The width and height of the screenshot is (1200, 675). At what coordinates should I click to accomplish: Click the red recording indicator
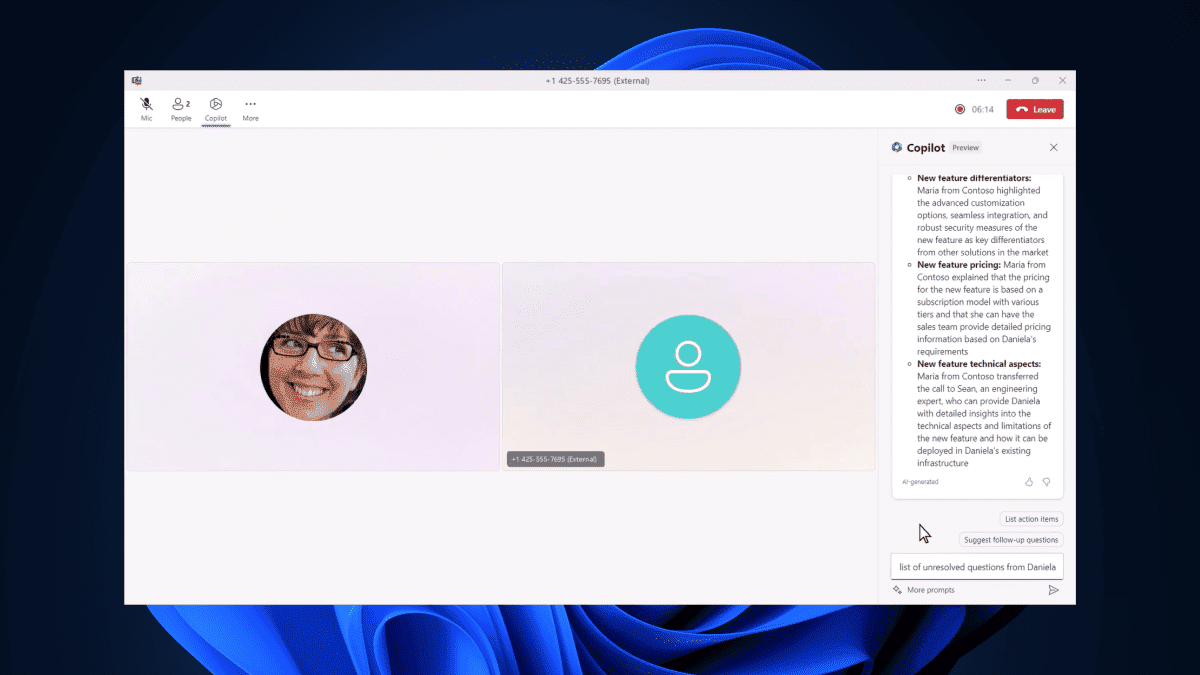coord(960,109)
